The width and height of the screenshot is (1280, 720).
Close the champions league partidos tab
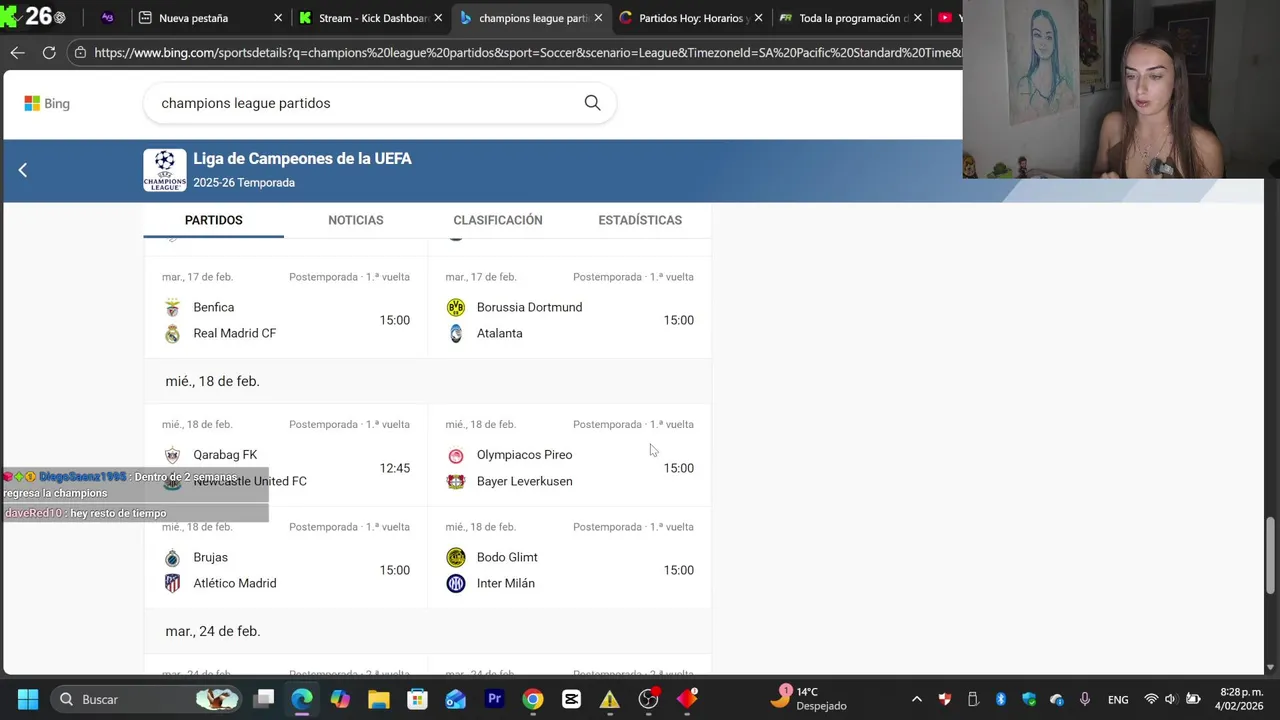coord(598,18)
